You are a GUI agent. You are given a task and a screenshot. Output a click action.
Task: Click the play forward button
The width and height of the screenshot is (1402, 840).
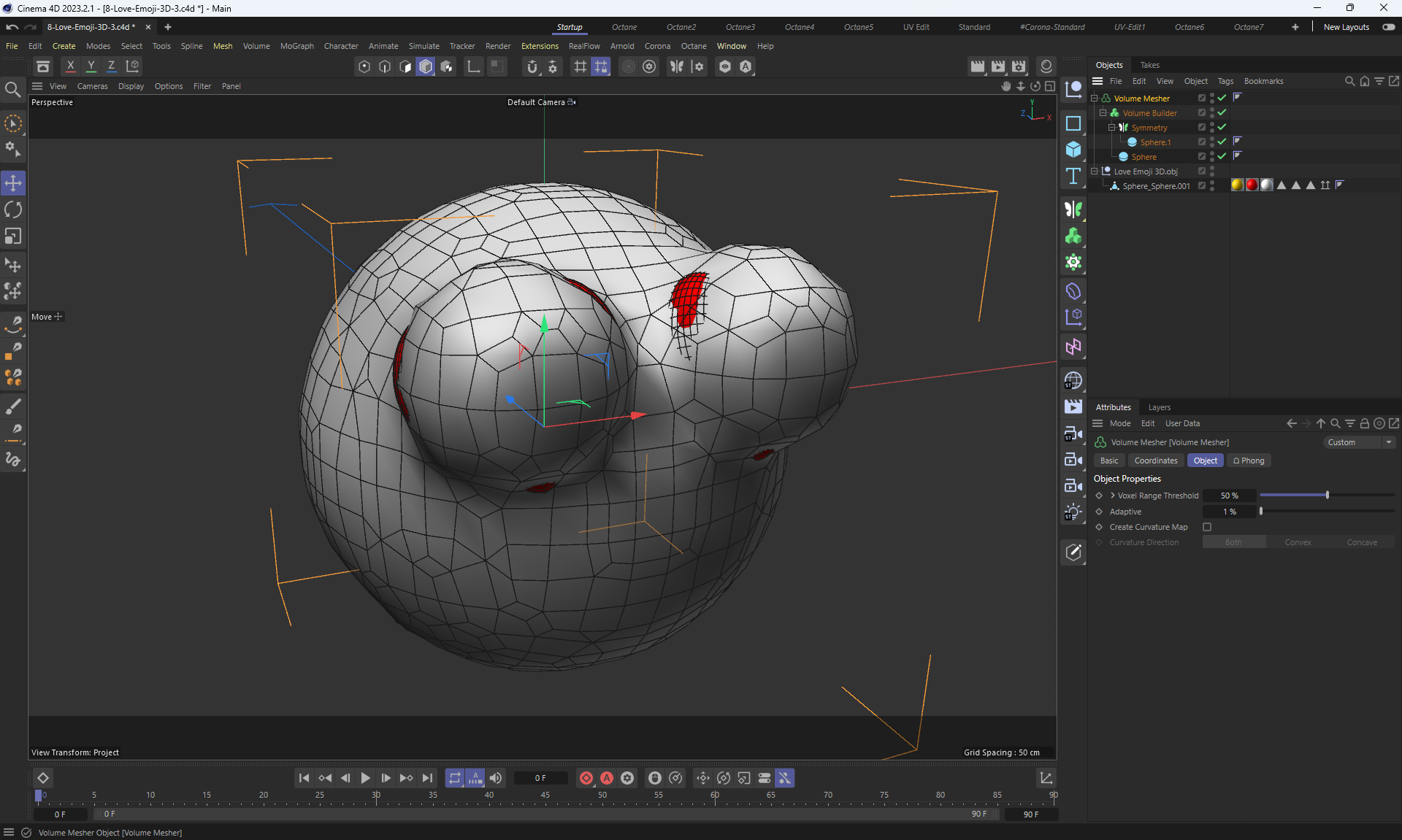(x=365, y=778)
